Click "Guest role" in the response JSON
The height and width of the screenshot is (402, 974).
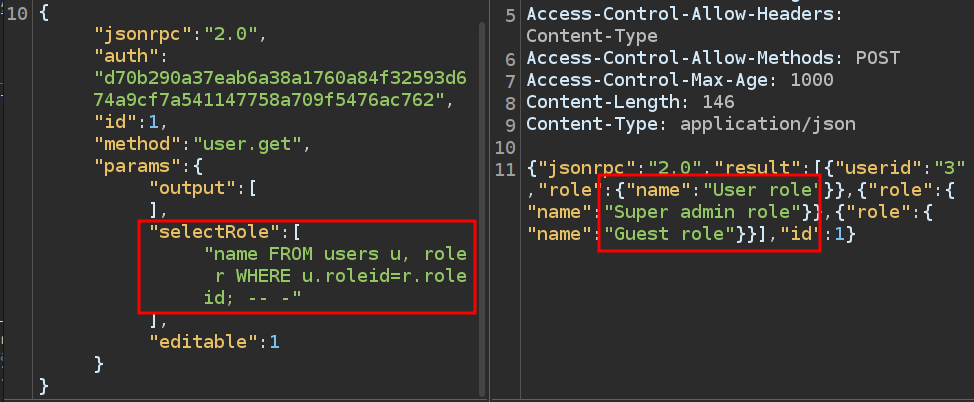(668, 233)
